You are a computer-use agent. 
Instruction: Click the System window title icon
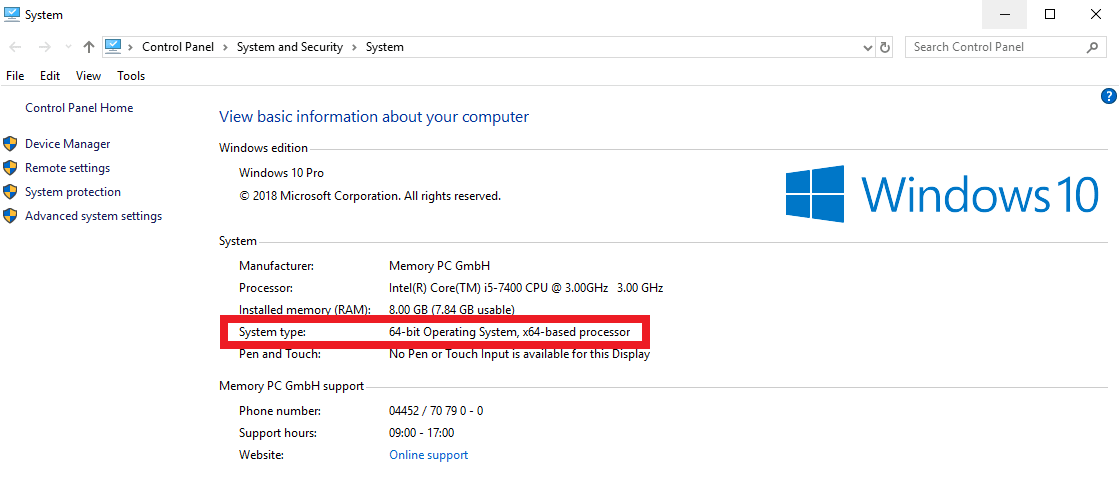coord(12,14)
